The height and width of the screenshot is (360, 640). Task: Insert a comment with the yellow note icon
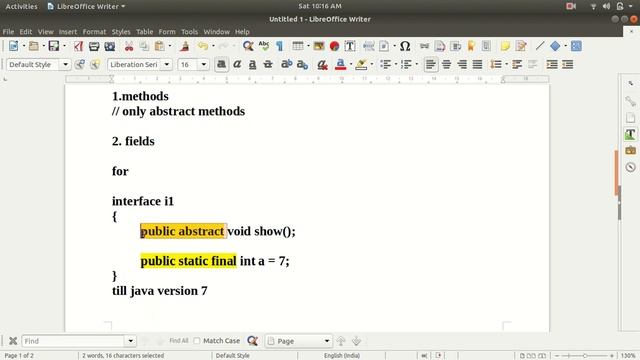pos(505,46)
